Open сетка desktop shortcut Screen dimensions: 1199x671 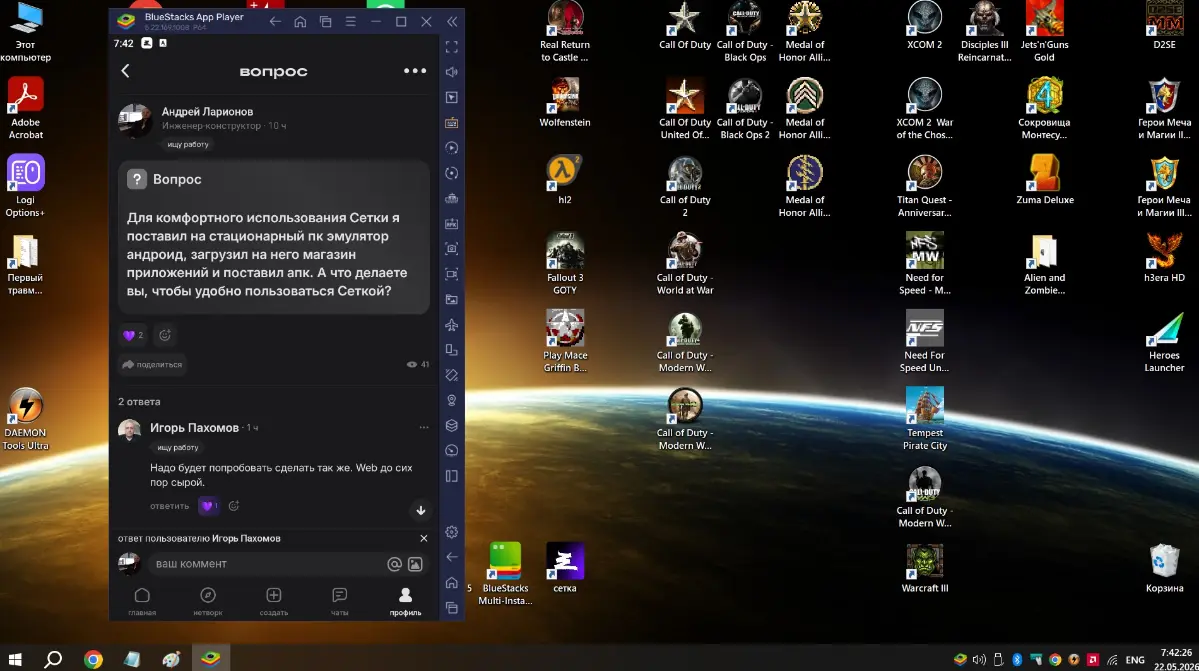pos(565,568)
